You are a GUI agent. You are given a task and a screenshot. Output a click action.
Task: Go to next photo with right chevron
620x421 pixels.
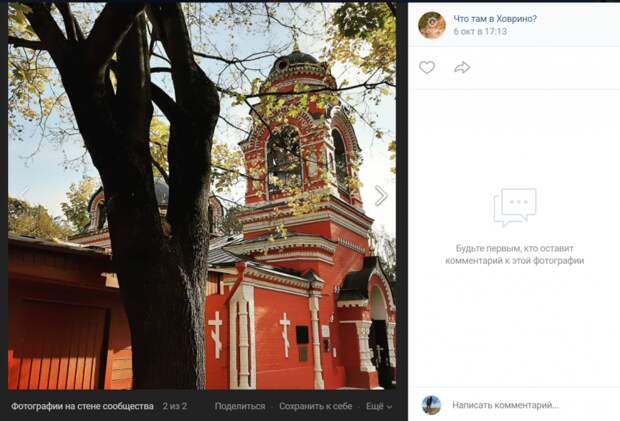click(381, 196)
